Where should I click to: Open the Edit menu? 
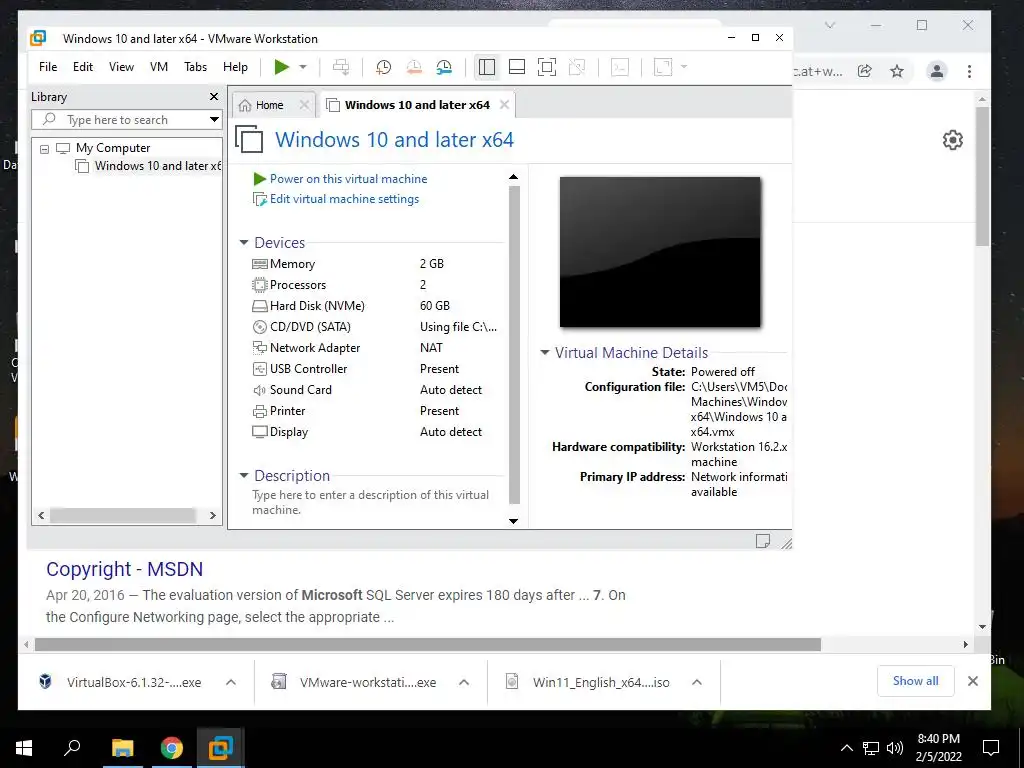tap(83, 67)
